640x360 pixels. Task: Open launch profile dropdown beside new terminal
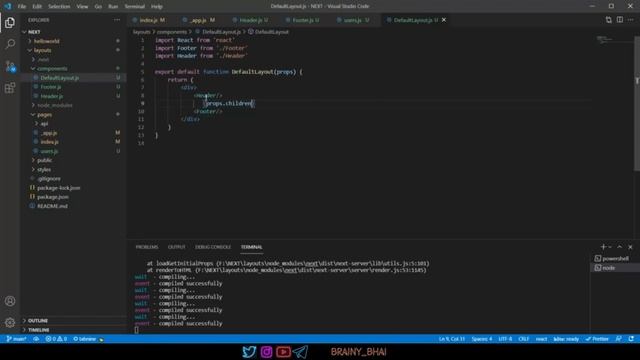pos(610,247)
